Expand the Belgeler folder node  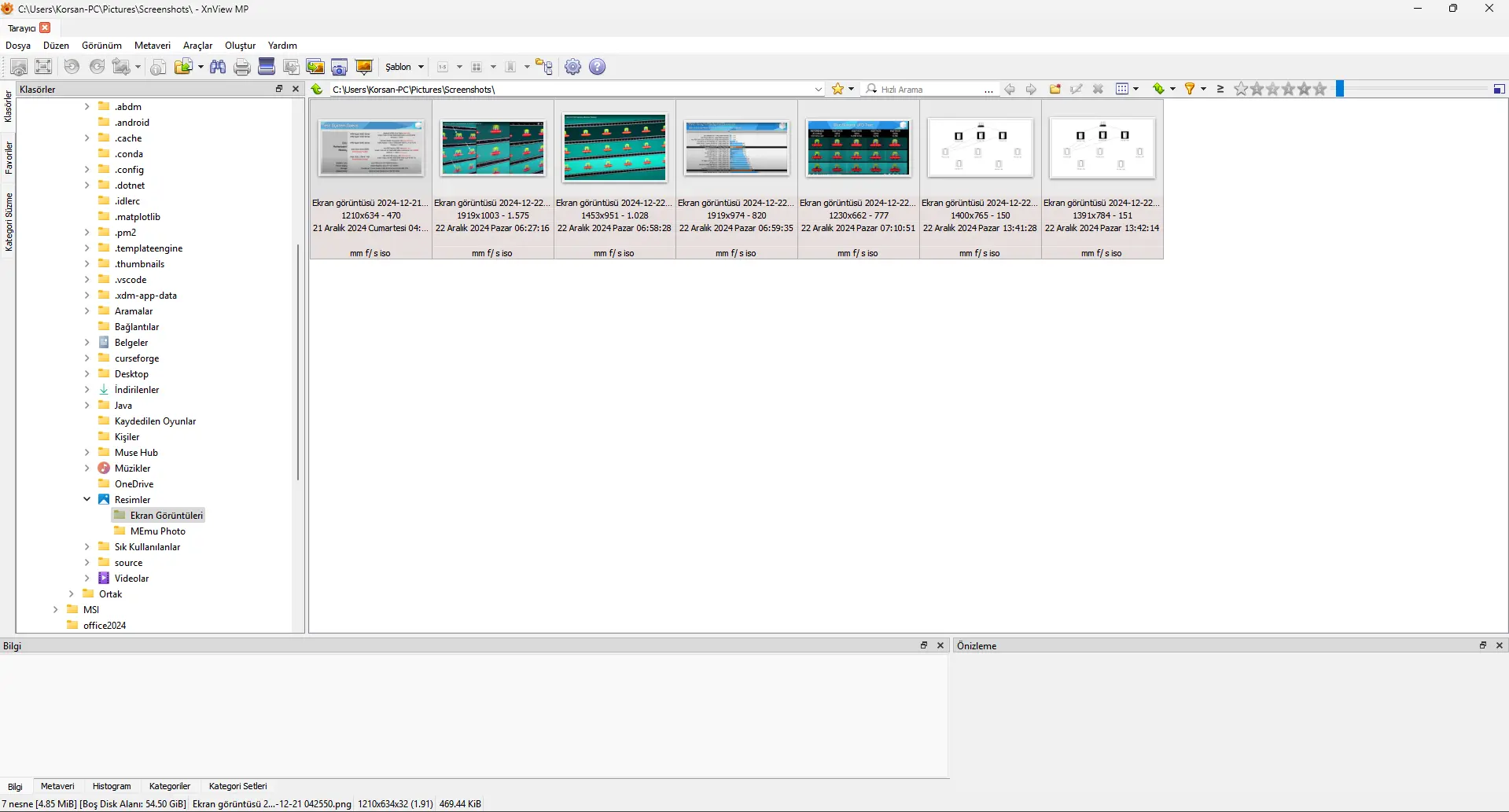(x=87, y=342)
